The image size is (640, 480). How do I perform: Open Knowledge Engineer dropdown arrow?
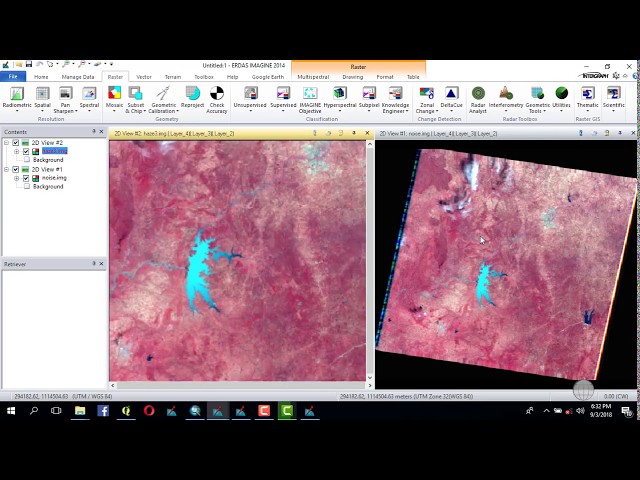[x=407, y=111]
